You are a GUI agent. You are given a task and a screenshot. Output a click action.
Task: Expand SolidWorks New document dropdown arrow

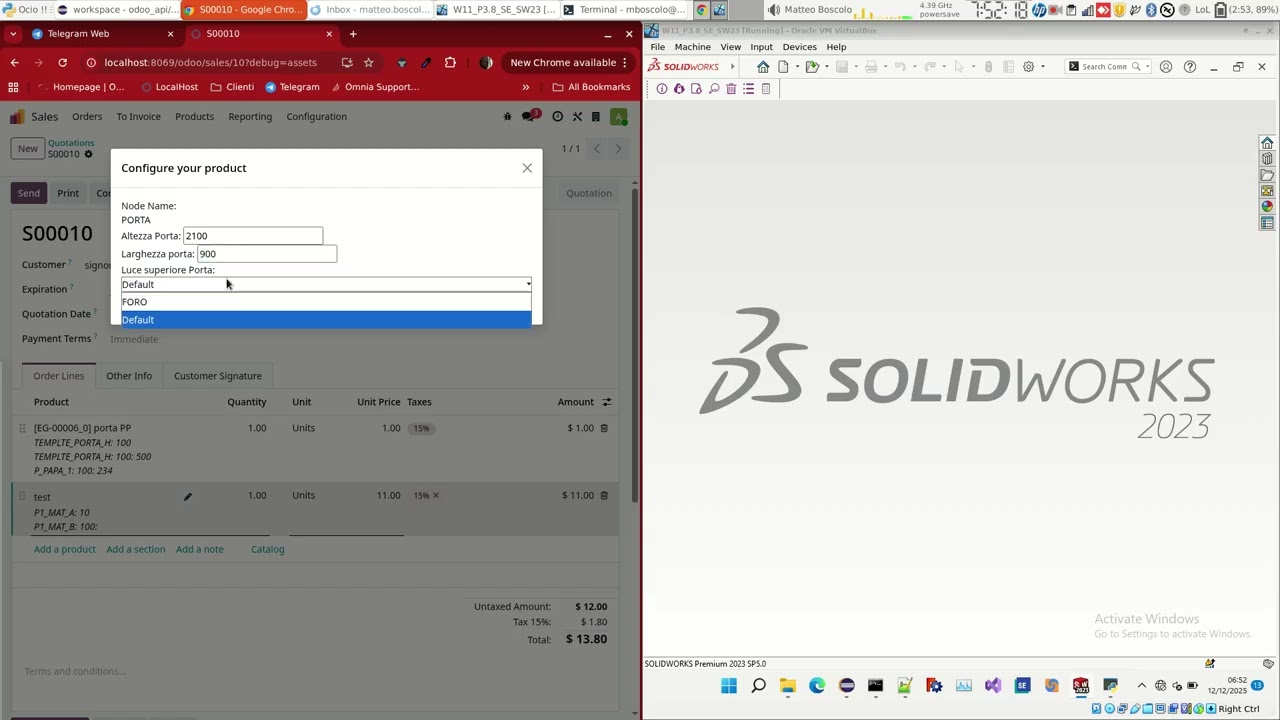click(x=796, y=67)
